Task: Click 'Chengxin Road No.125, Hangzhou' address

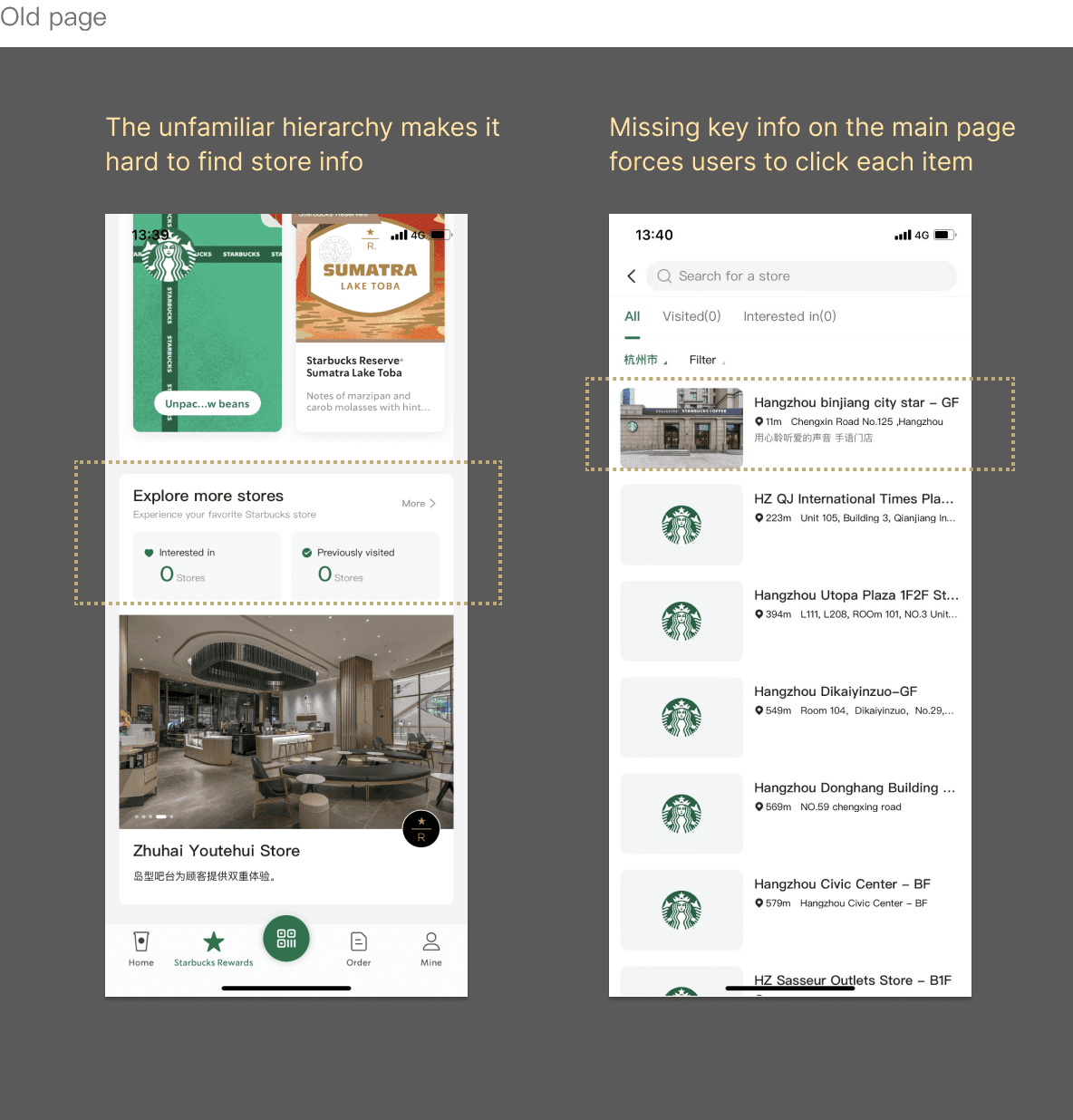Action: 867,421
